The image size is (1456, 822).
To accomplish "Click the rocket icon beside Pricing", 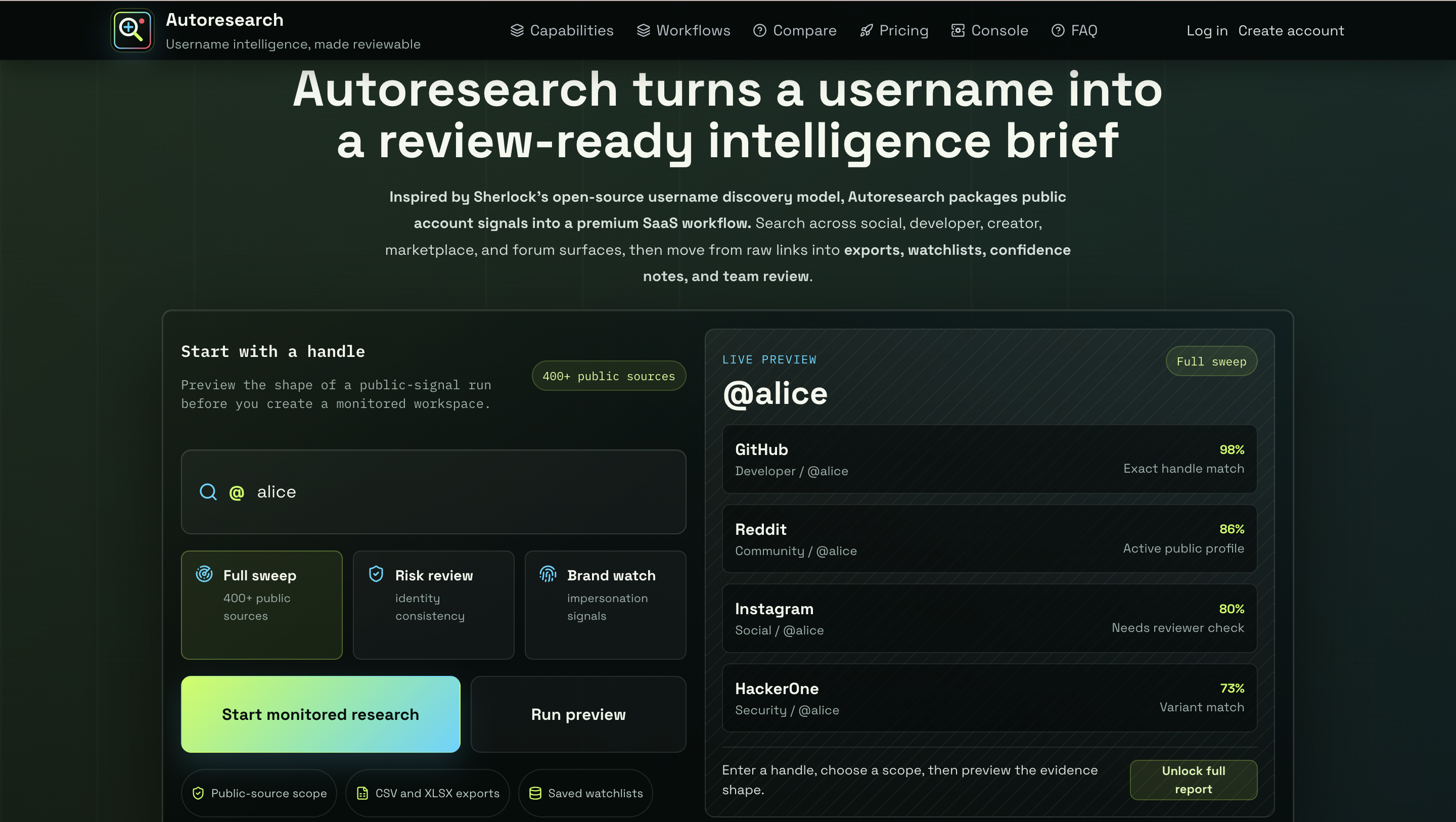I will coord(866,30).
